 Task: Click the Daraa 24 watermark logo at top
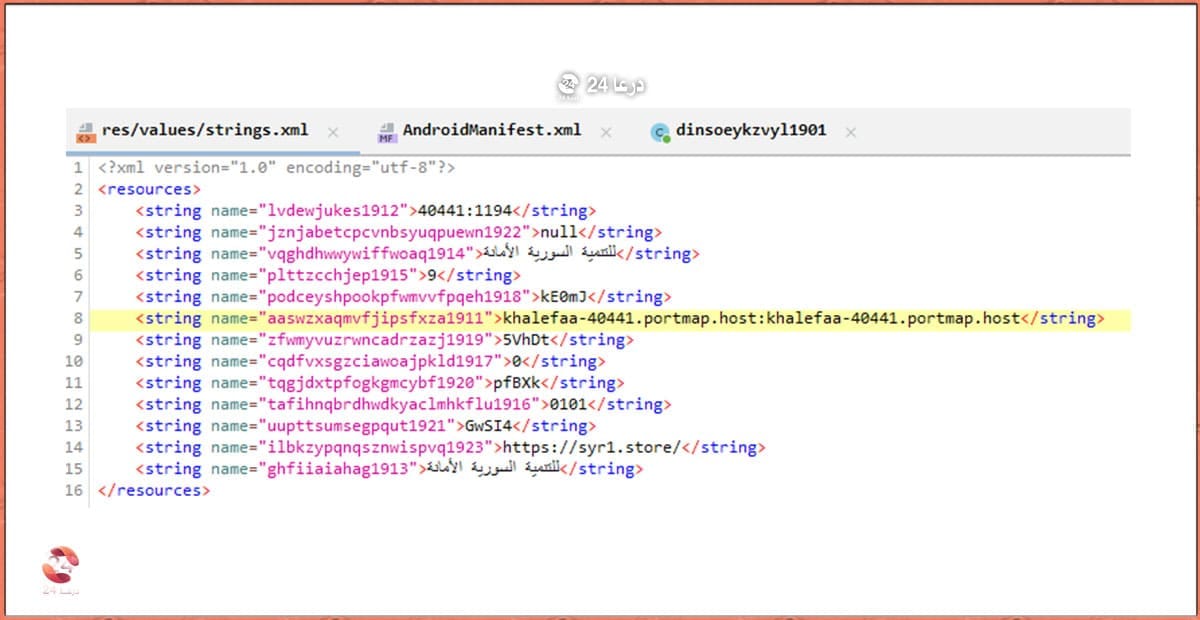point(600,86)
